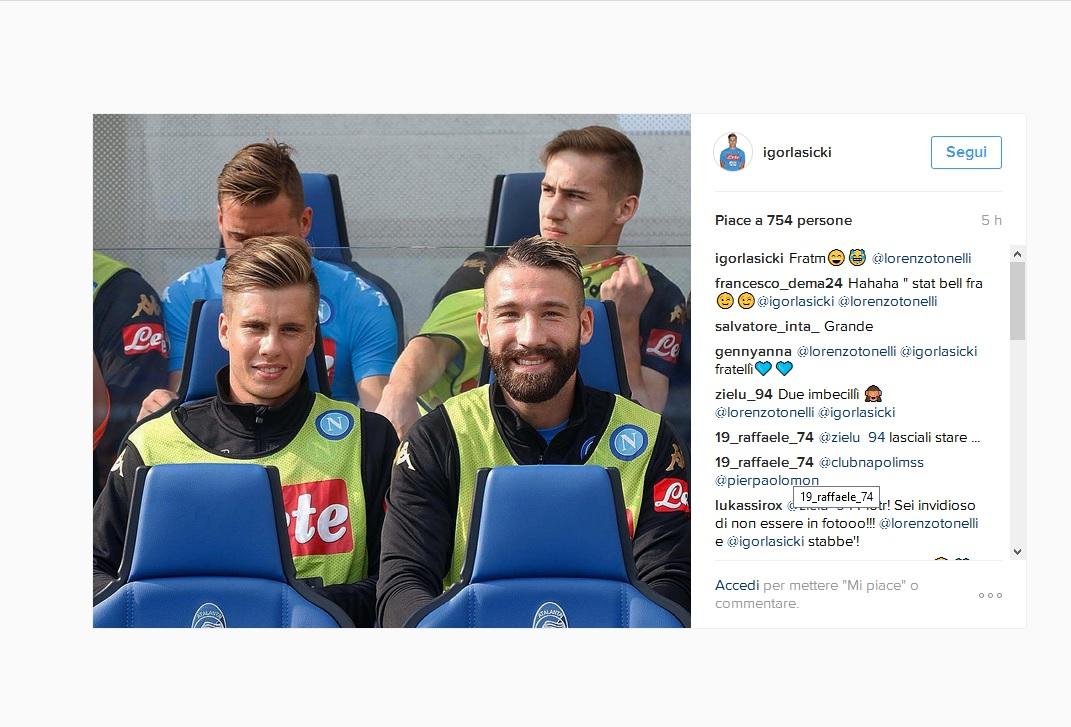
Task: Click @pierpaolomon mention link
Action: coord(766,480)
